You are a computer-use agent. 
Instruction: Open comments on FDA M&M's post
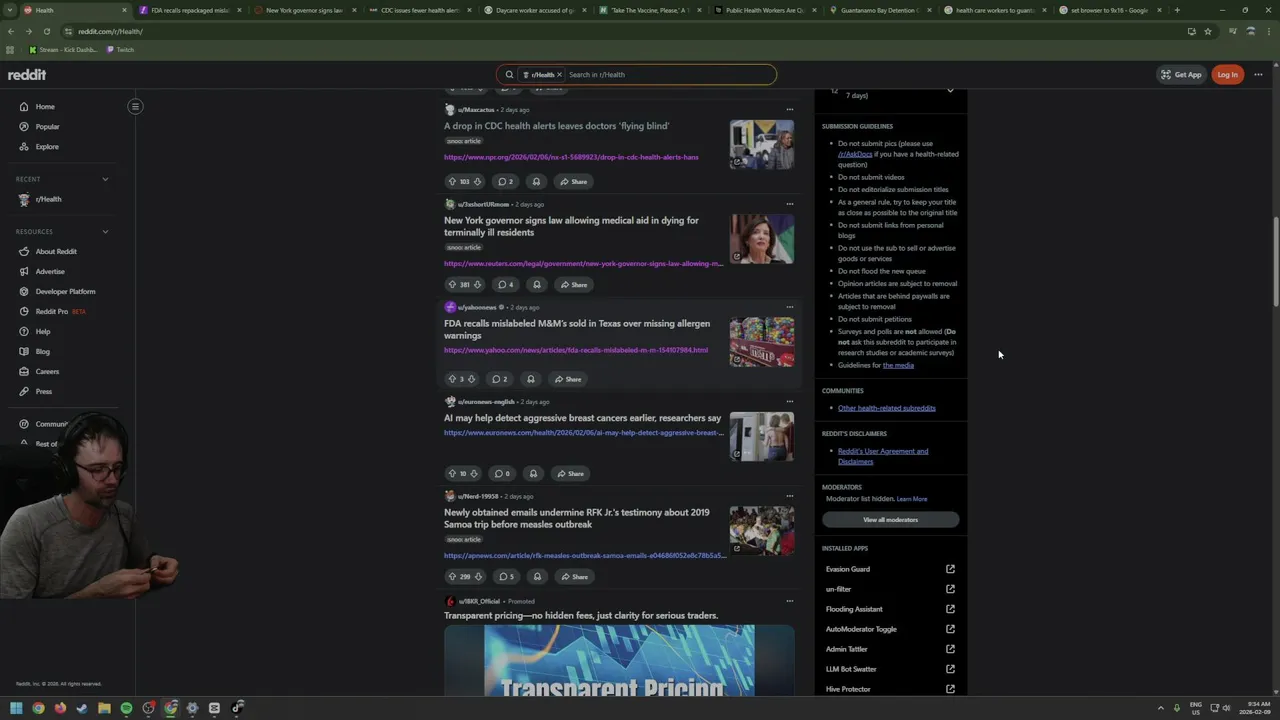point(499,379)
